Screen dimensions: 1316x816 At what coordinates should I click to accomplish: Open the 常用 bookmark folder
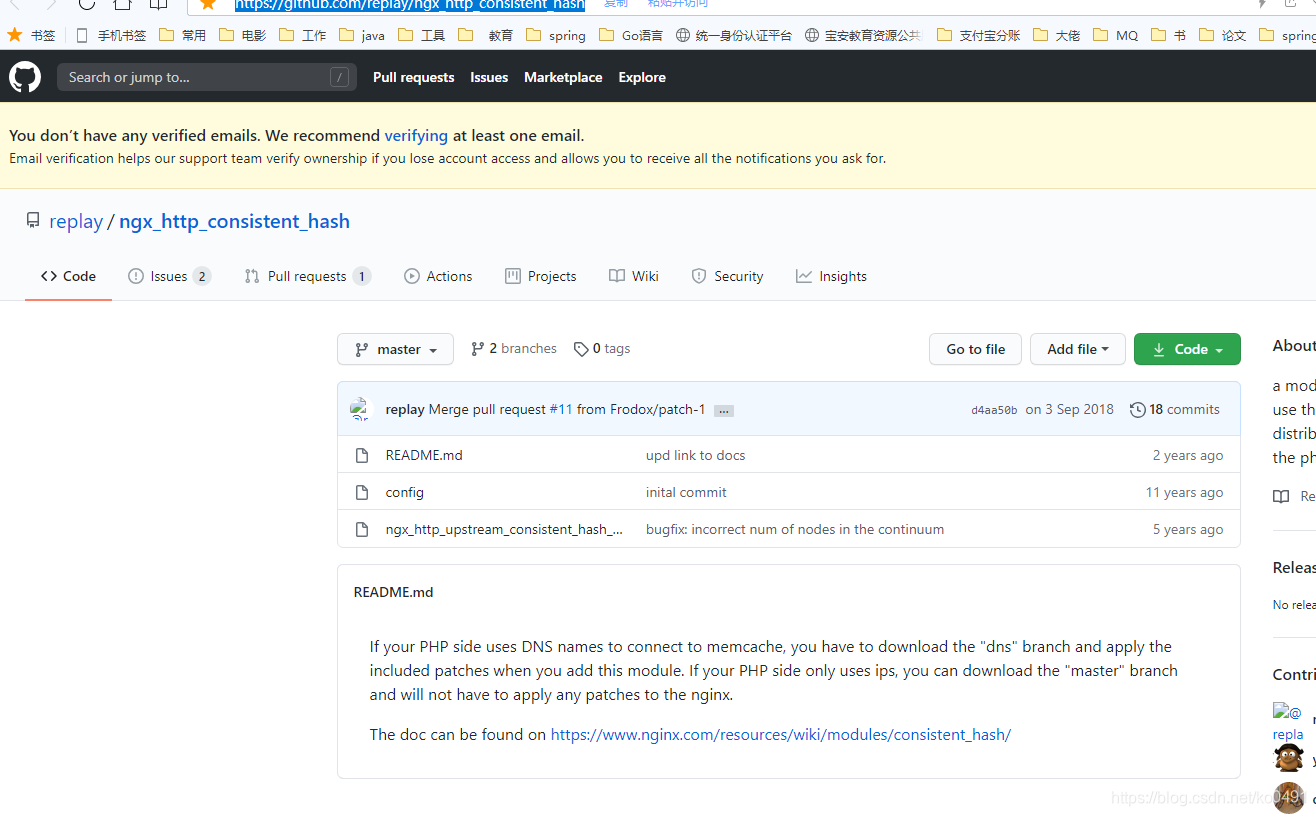(x=182, y=35)
